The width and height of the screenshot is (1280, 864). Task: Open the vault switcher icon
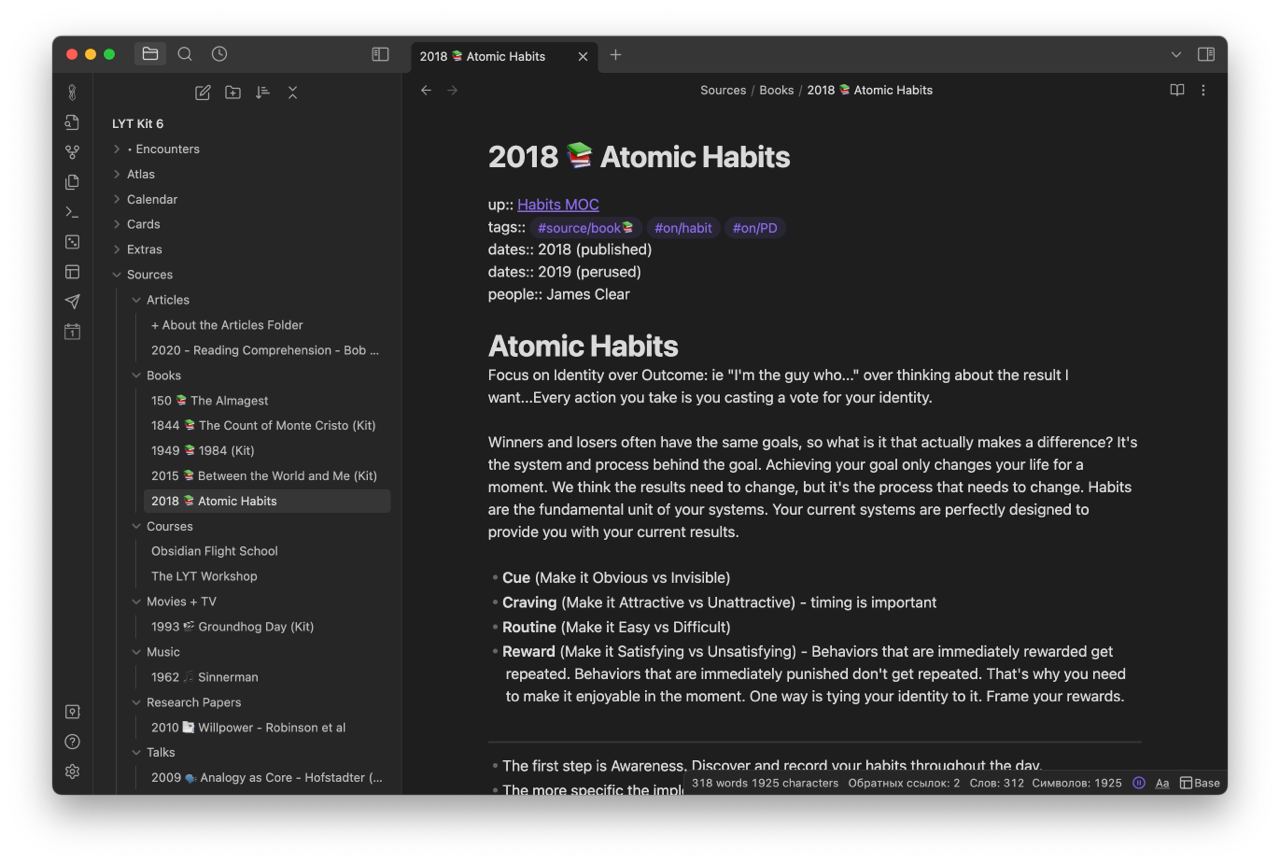[72, 712]
